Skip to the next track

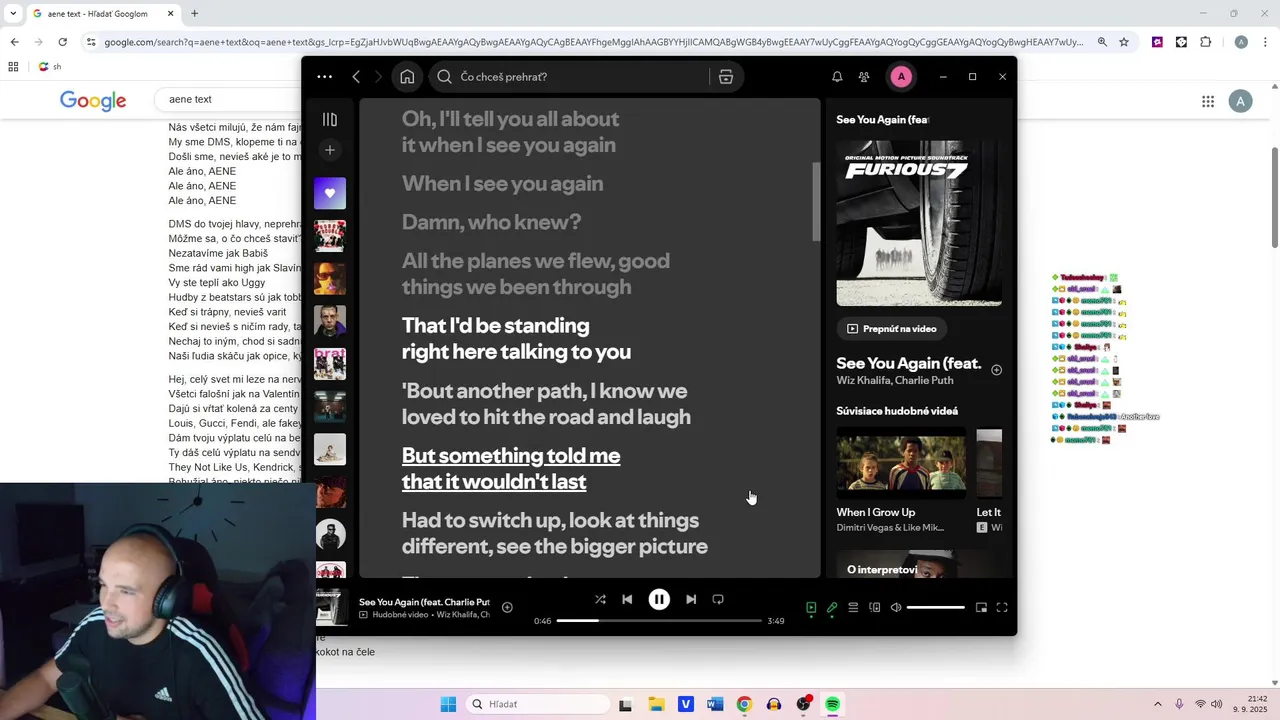click(x=691, y=599)
